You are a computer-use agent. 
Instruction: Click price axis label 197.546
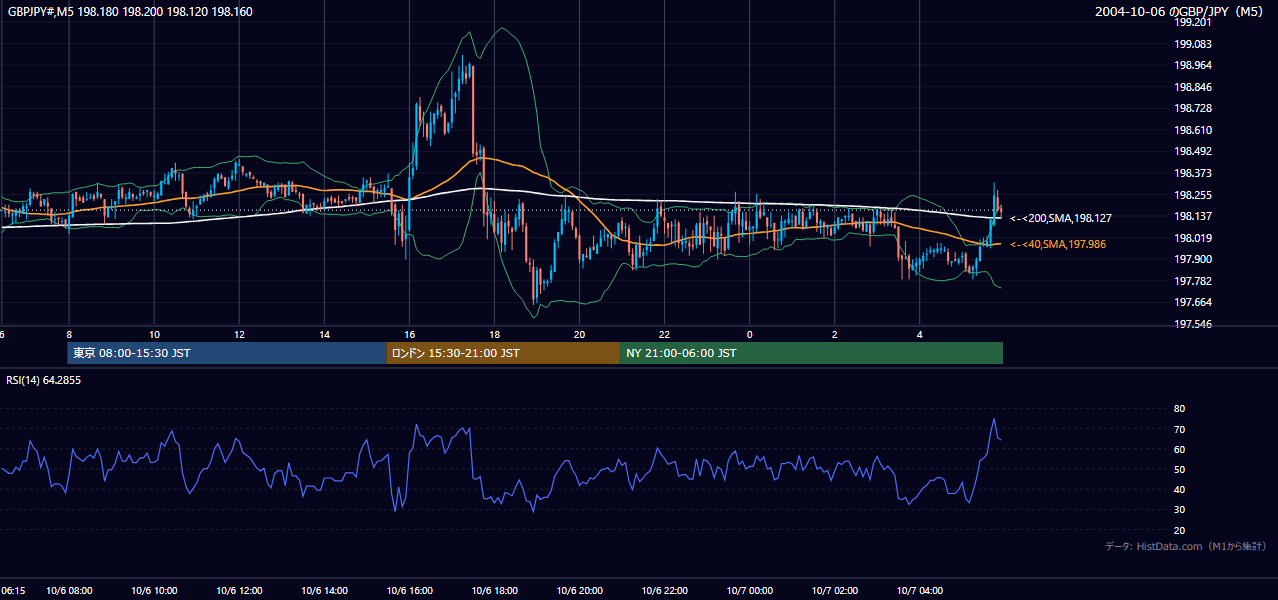coord(1192,324)
